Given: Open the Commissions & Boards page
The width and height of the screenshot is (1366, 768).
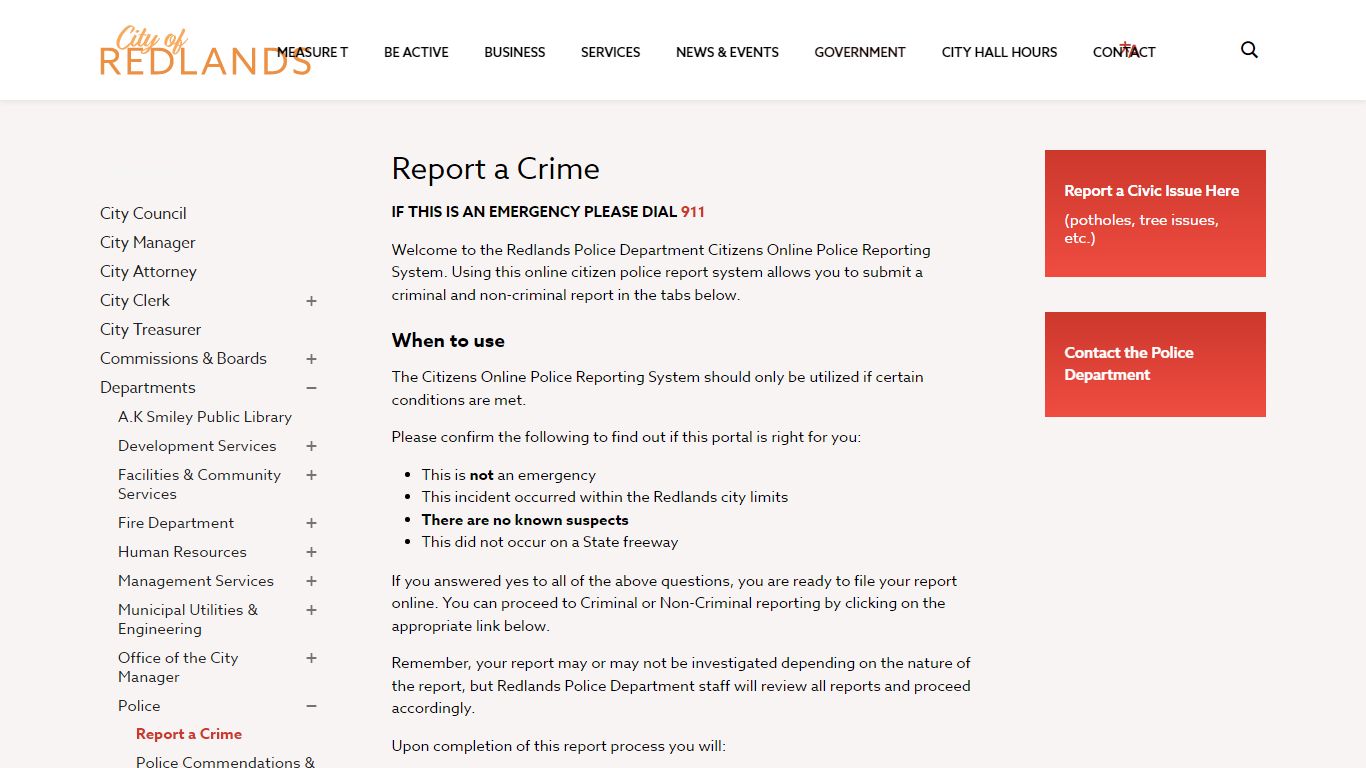Looking at the screenshot, I should tap(183, 358).
